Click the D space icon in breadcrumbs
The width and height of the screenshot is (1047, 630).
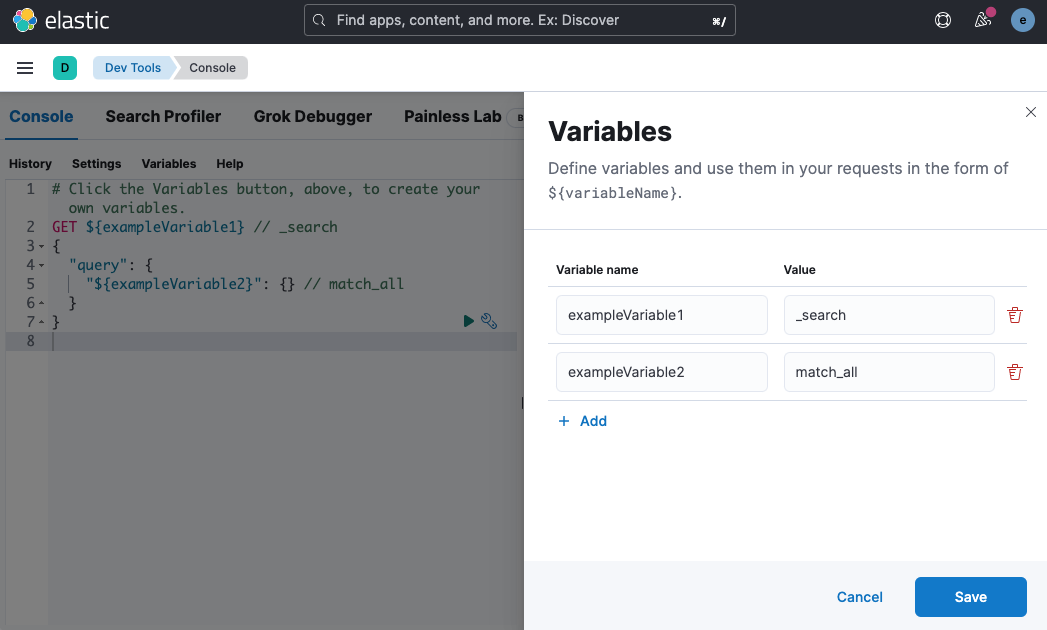[65, 67]
